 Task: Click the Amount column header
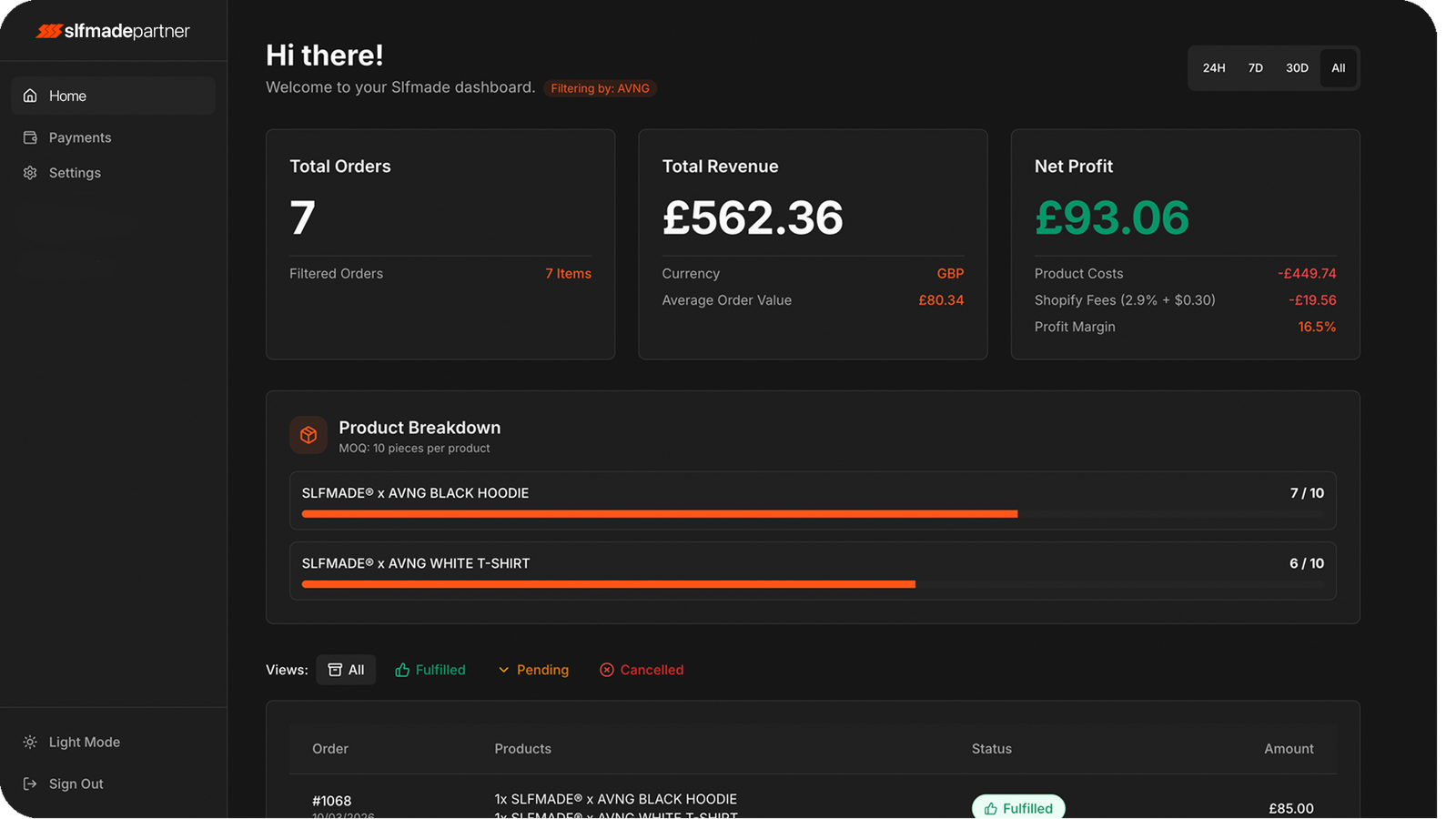tap(1289, 749)
